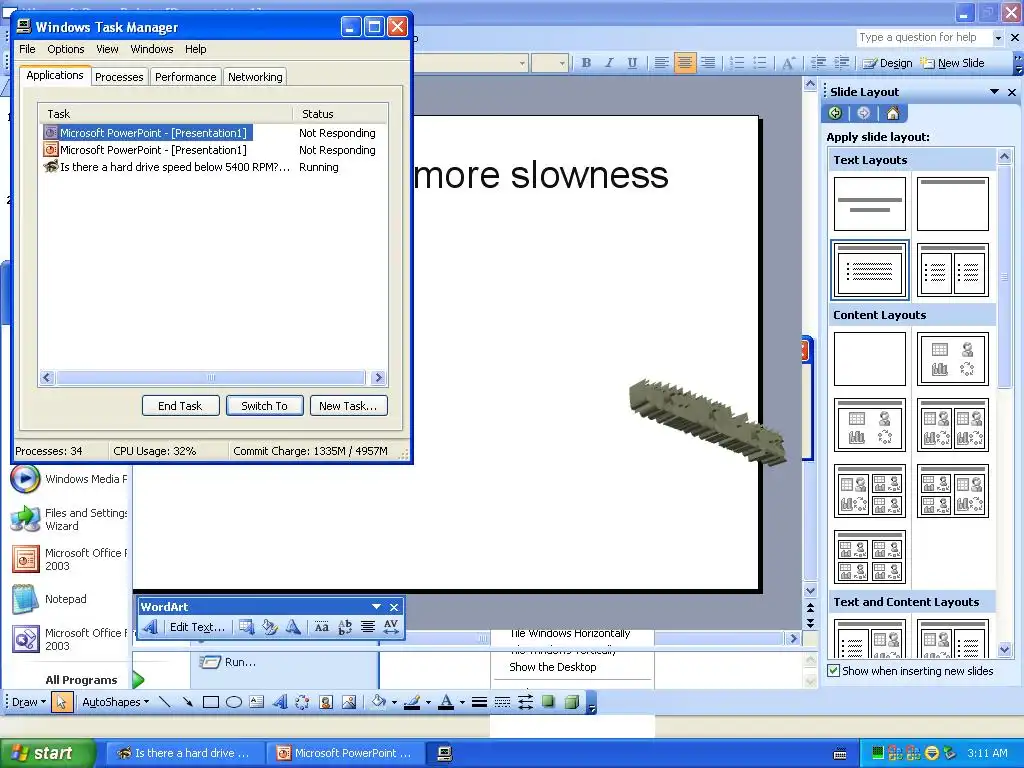This screenshot has height=768, width=1024.
Task: Click WordArt Character Spacing AV icon
Action: point(391,627)
